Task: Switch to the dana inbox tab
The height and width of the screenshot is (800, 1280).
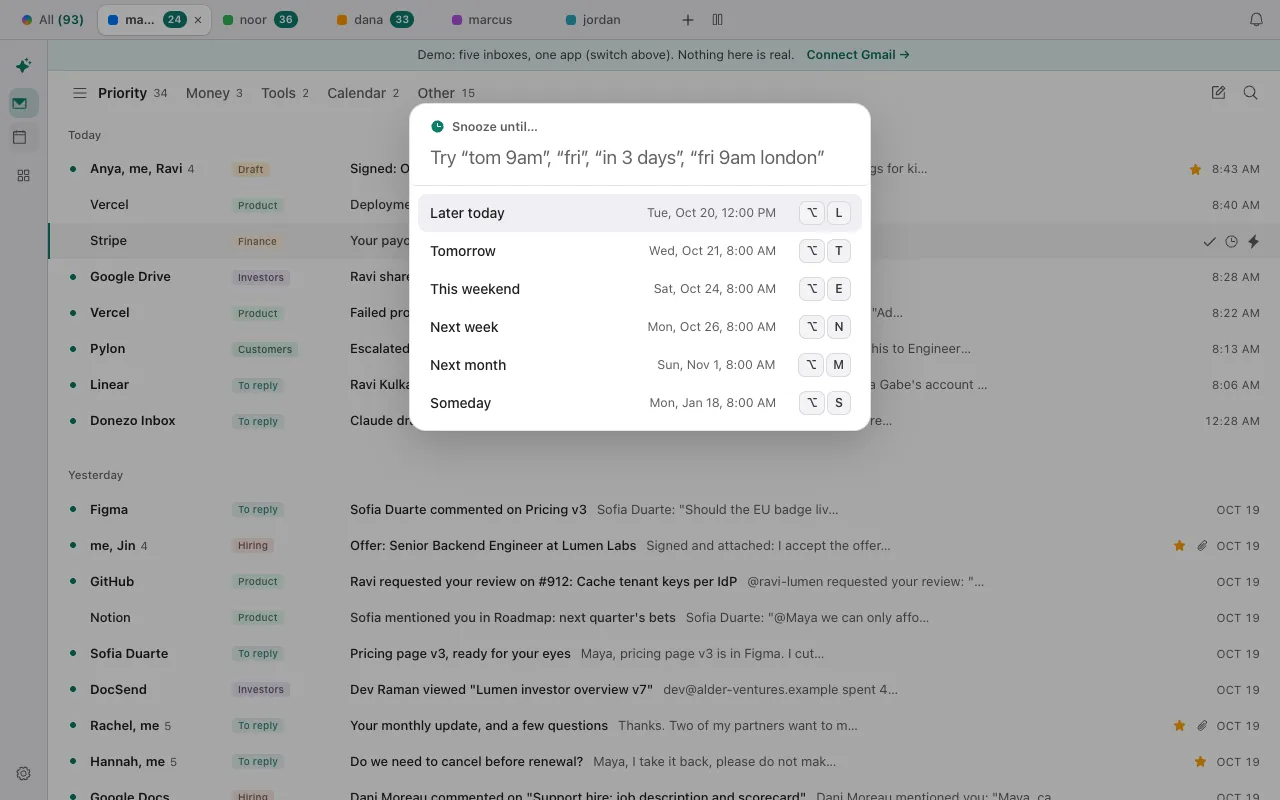Action: point(374,20)
